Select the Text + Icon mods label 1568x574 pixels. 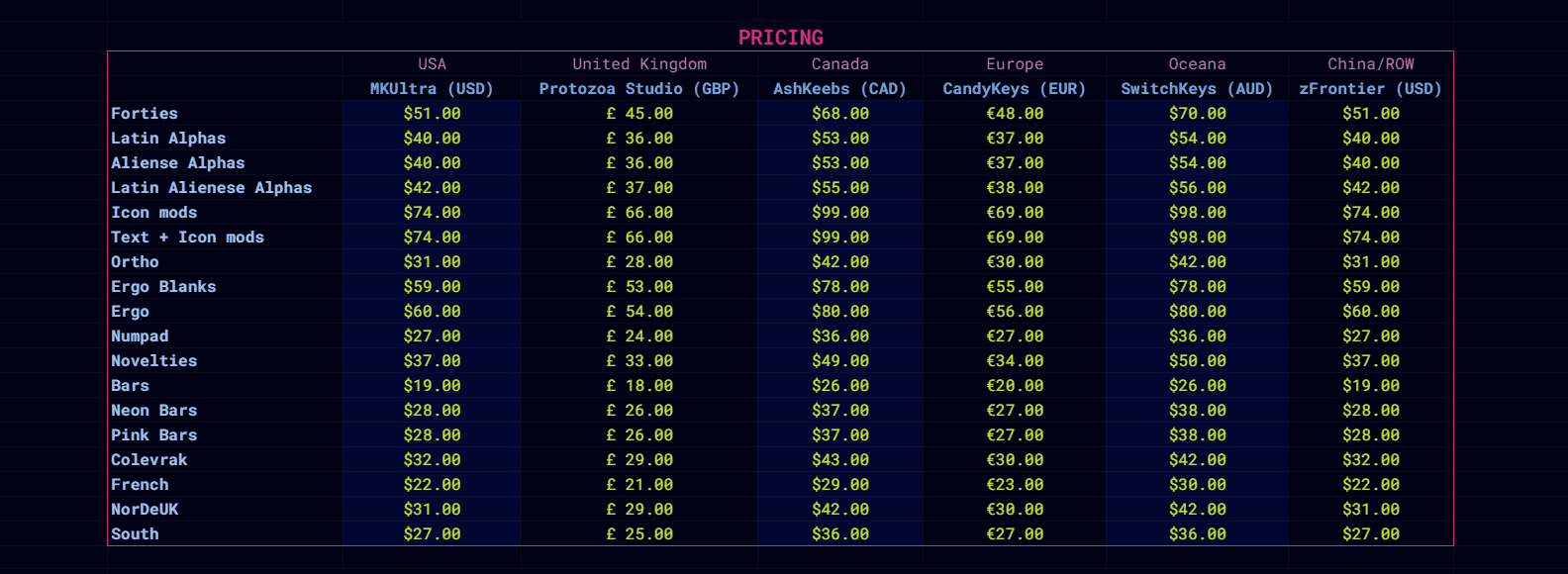pos(187,238)
